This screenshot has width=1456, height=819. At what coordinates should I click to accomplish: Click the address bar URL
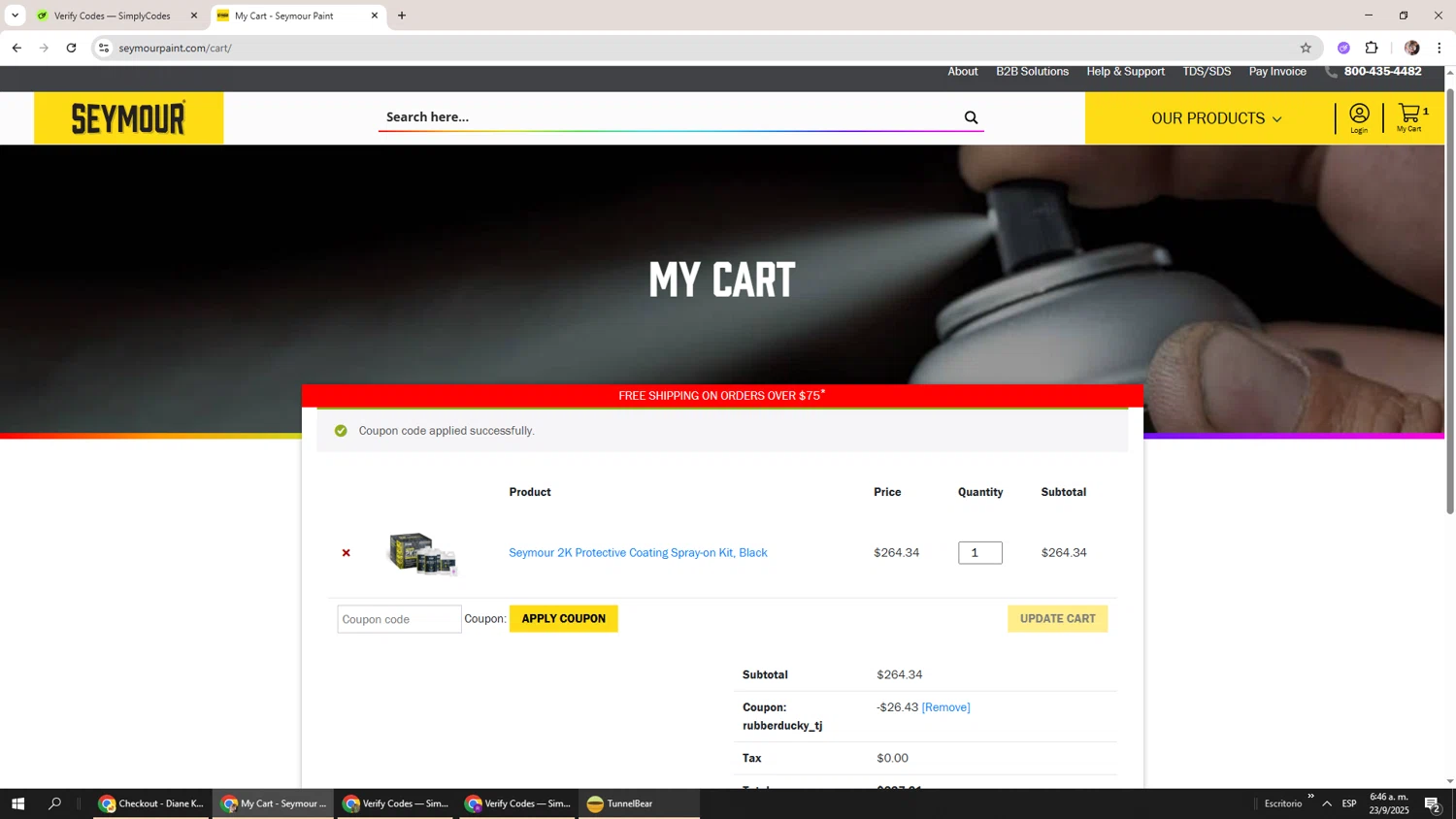pyautogui.click(x=175, y=48)
